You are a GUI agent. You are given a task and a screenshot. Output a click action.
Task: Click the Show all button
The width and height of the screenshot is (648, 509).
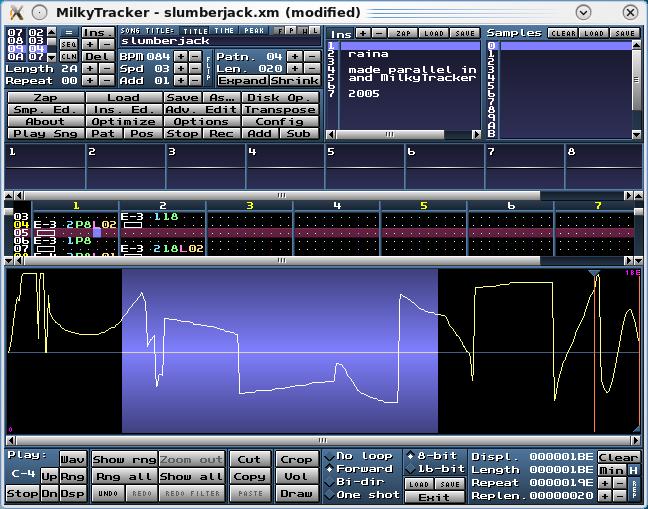point(190,477)
